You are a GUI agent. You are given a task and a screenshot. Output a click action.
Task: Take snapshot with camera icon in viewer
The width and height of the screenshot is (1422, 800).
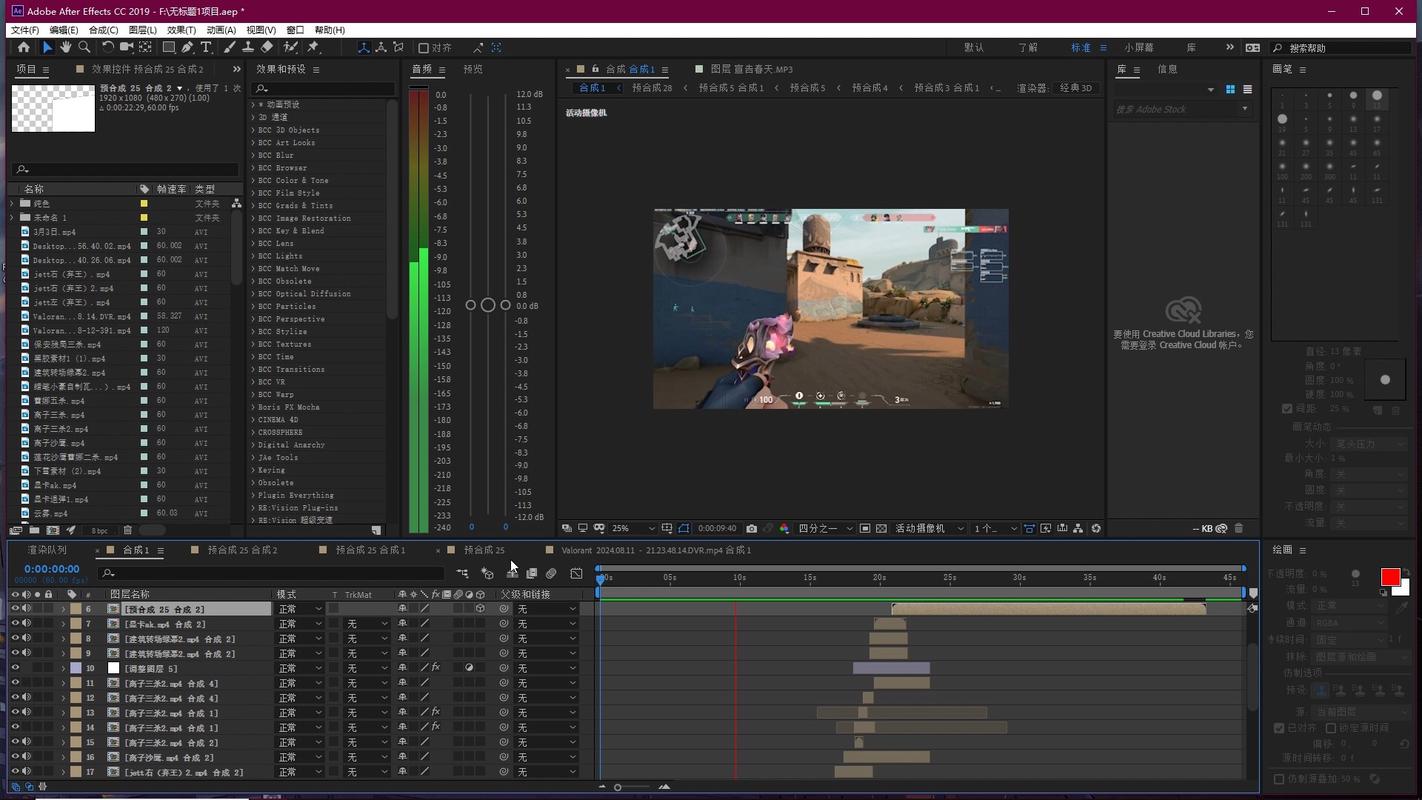pyautogui.click(x=752, y=528)
